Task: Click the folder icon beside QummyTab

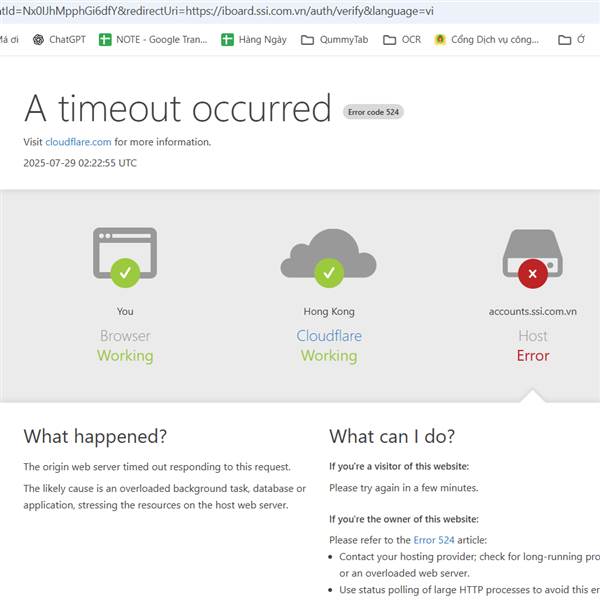Action: coord(307,40)
